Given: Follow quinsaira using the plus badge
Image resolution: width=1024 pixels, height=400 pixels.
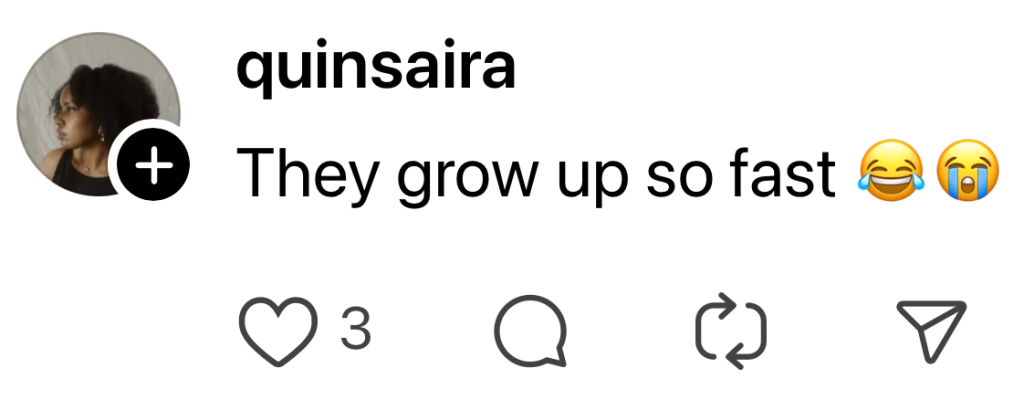Looking at the screenshot, I should pos(154,167).
